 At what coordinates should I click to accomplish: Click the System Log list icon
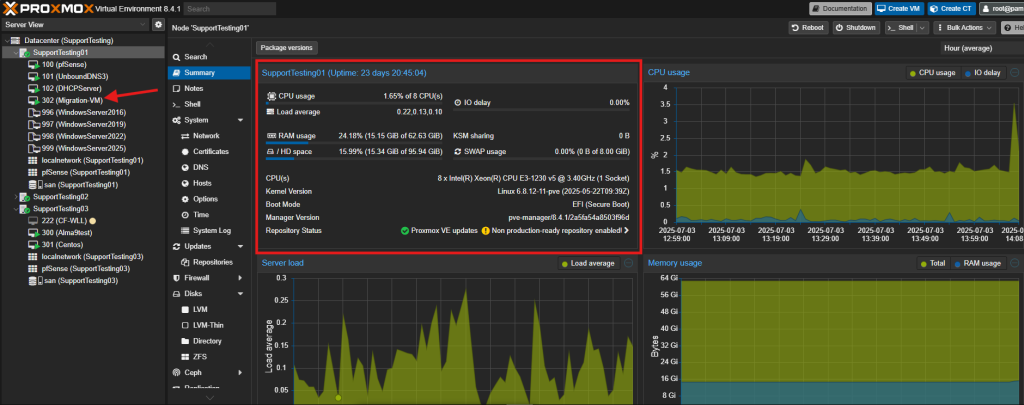click(x=185, y=231)
